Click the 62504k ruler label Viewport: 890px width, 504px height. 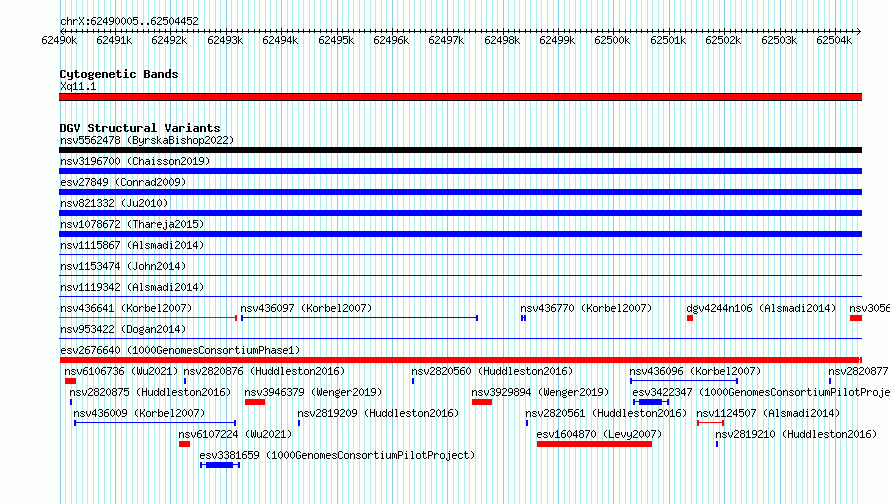[x=834, y=40]
